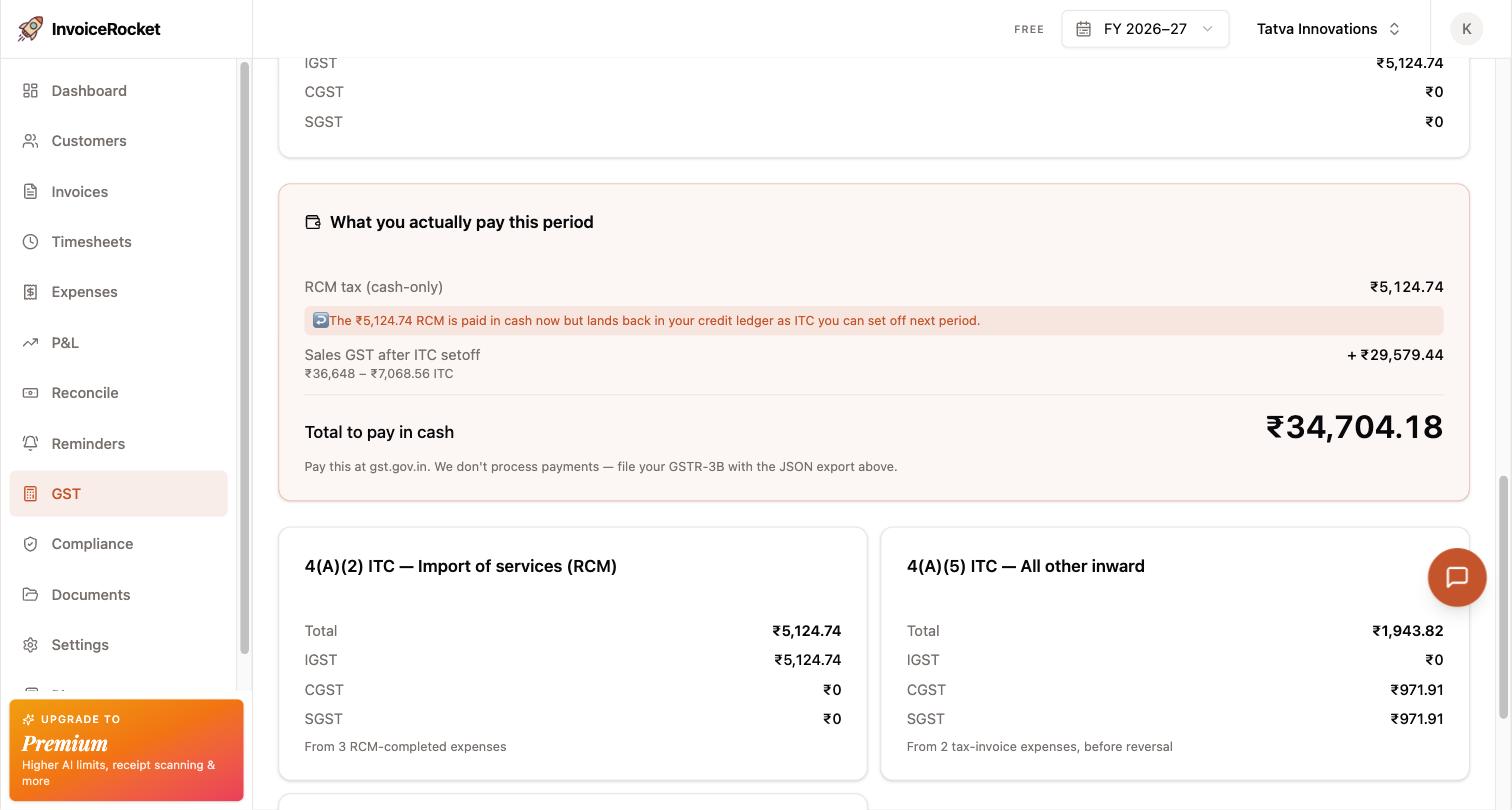1512x810 pixels.
Task: Click the ₹34,704.18 total amount
Action: pyautogui.click(x=1354, y=427)
